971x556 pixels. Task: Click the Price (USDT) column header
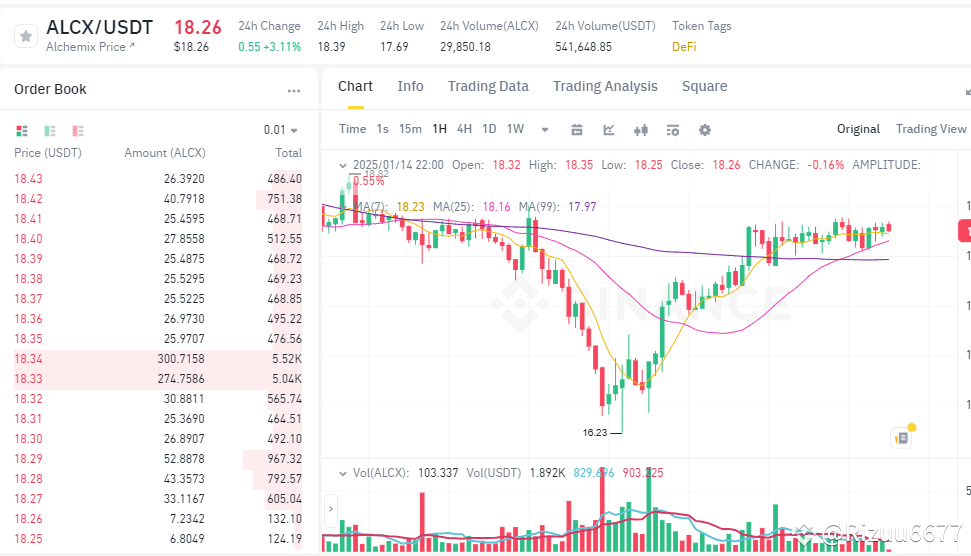(48, 153)
